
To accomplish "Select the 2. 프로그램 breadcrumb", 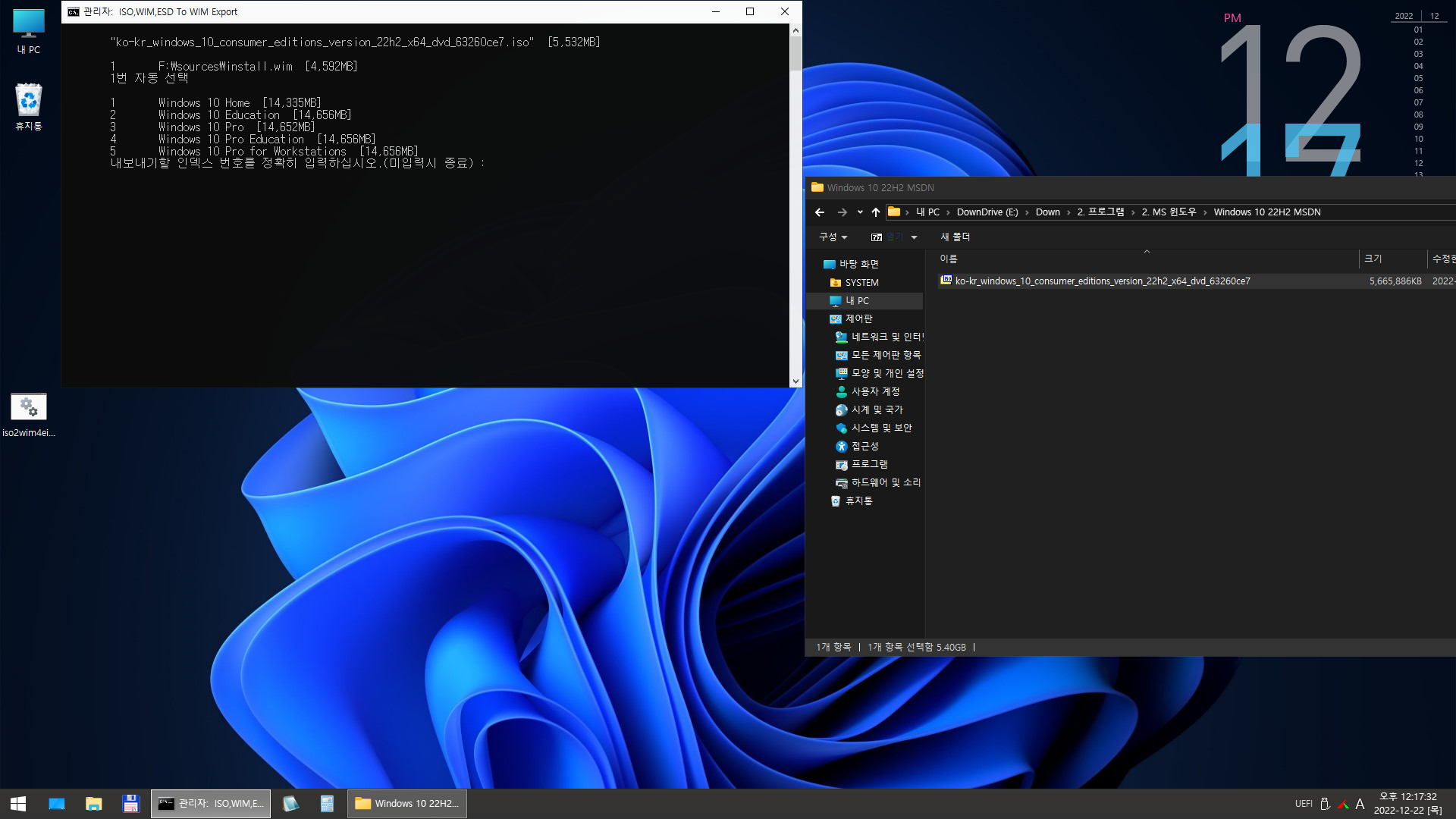I will pos(1100,212).
